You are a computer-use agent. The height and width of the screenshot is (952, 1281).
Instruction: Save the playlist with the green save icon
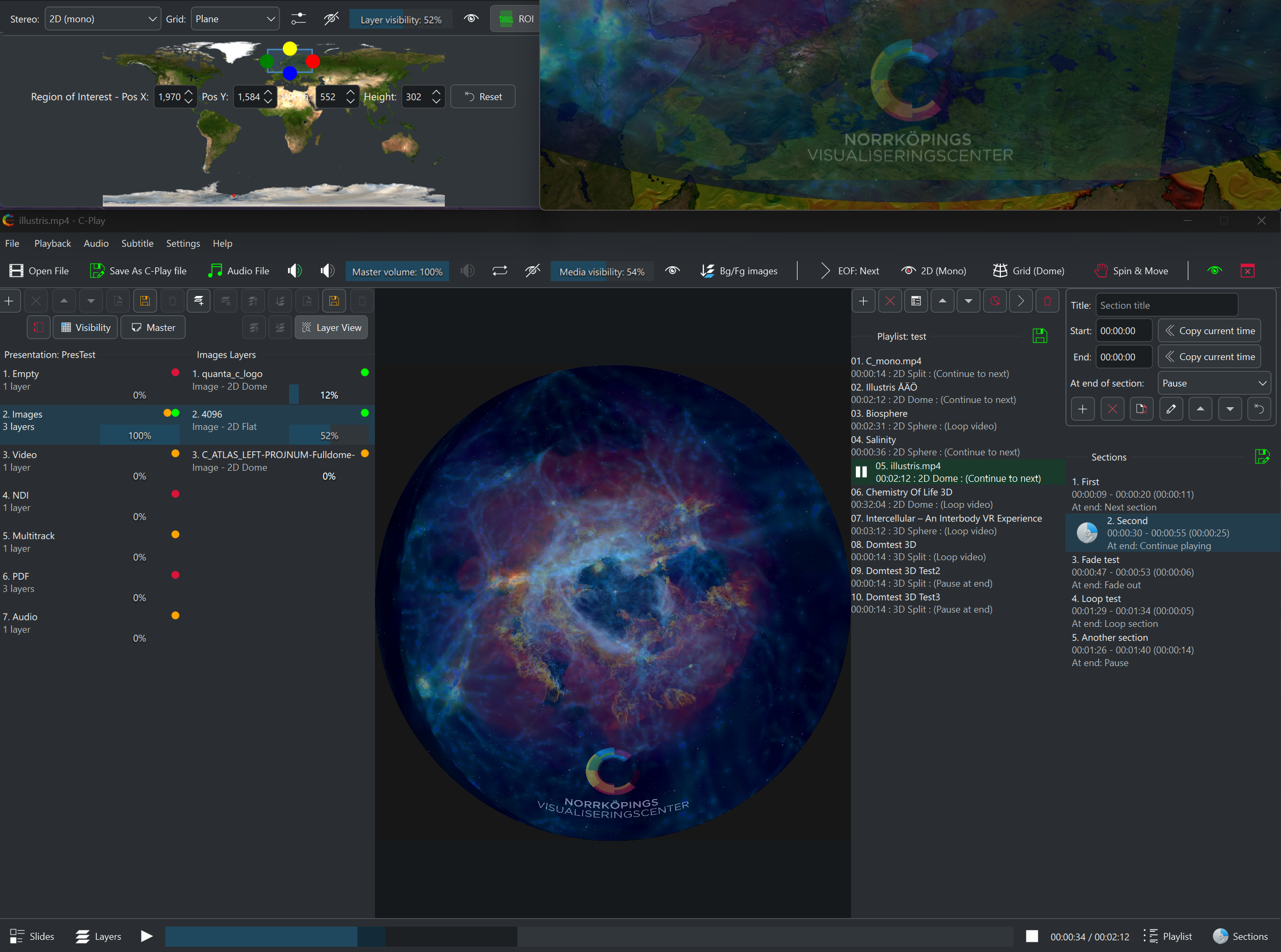tap(1039, 336)
